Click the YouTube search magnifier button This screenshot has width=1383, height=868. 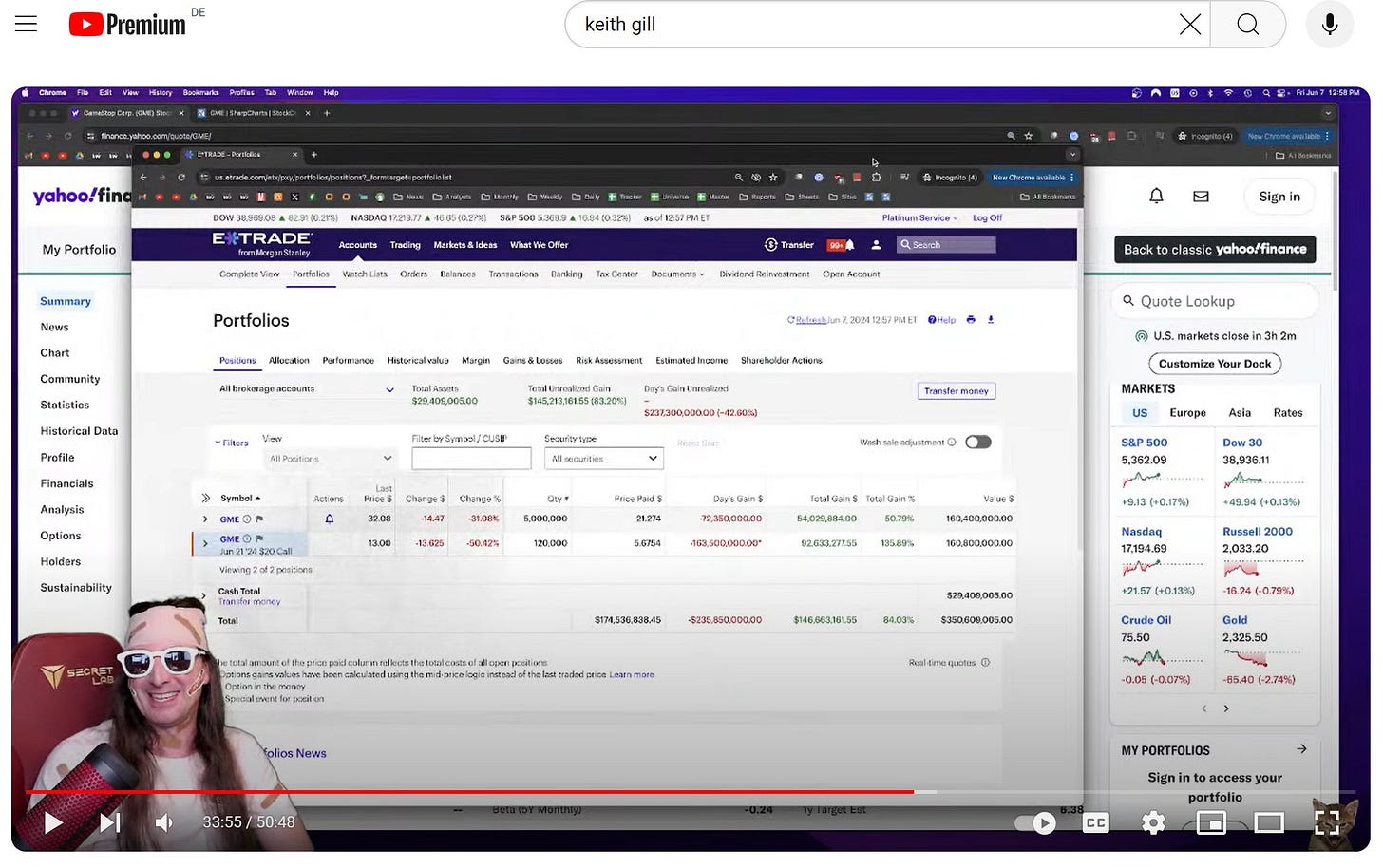[x=1248, y=25]
